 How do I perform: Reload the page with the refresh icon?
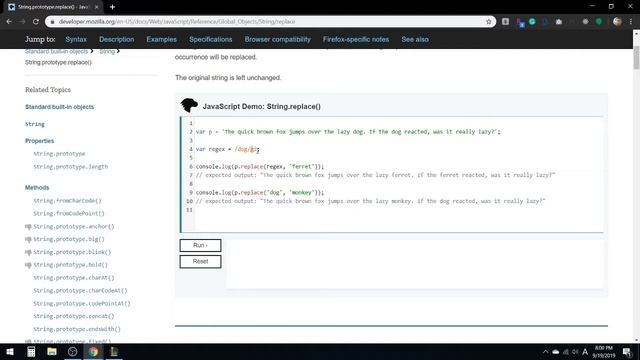(x=36, y=22)
